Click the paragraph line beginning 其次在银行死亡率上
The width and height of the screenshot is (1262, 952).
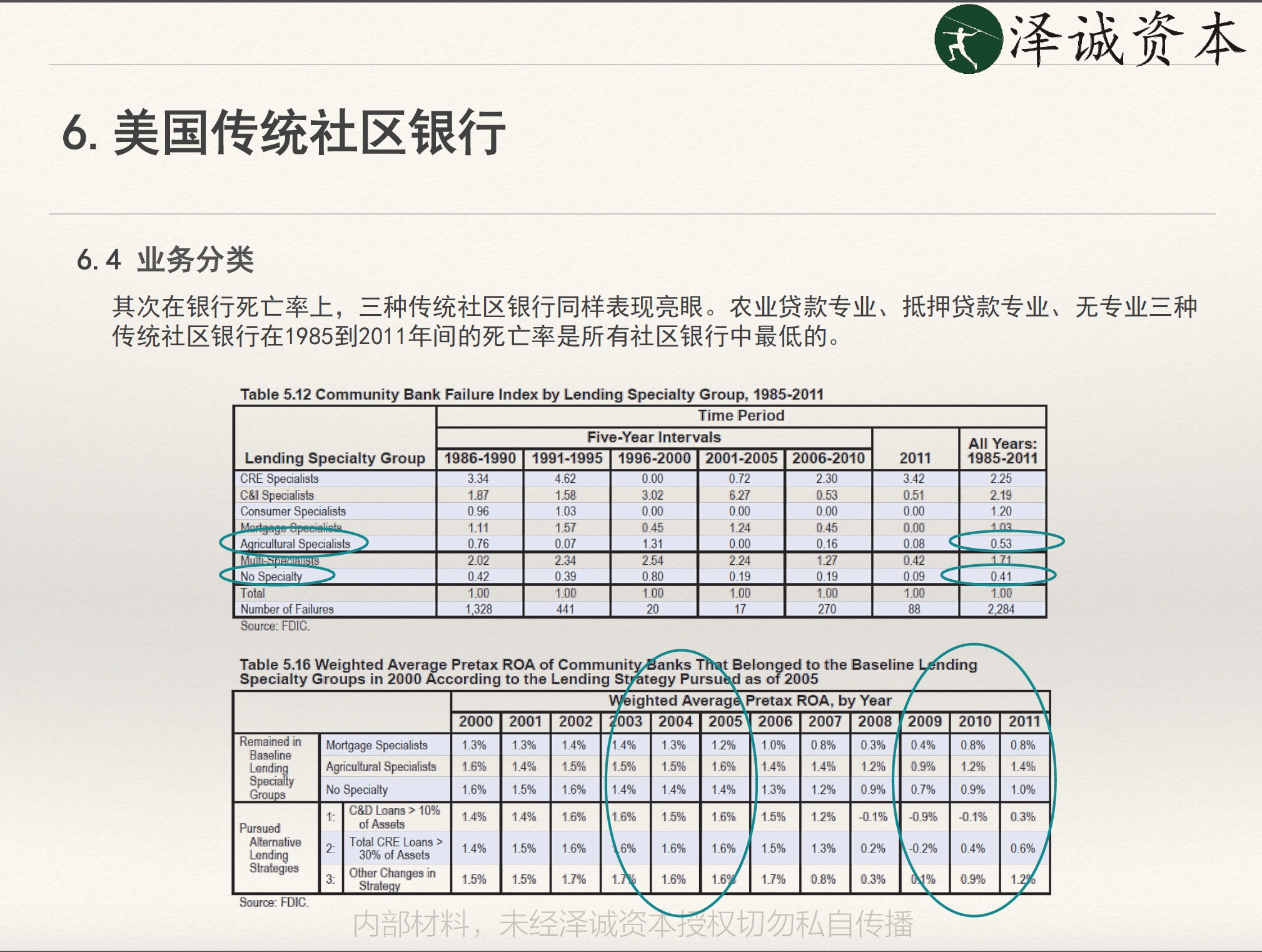[654, 306]
